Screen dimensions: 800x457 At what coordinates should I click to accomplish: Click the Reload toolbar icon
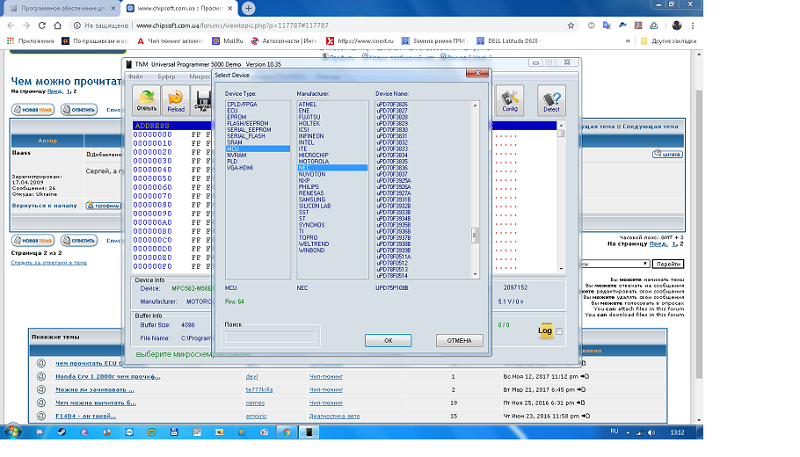175,99
